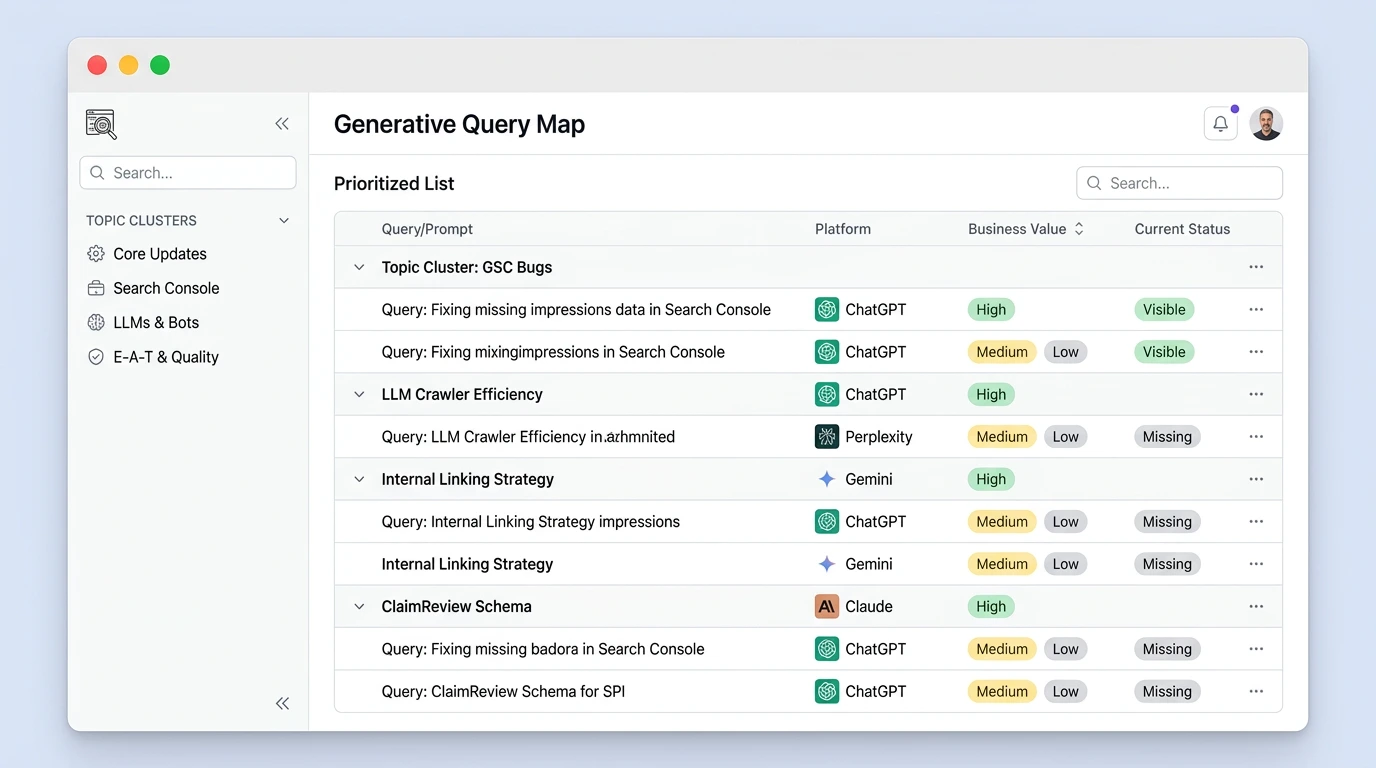Collapse the Topic Cluster: GSC Bugs group
Screen dimensions: 1376x768
pyautogui.click(x=358, y=267)
